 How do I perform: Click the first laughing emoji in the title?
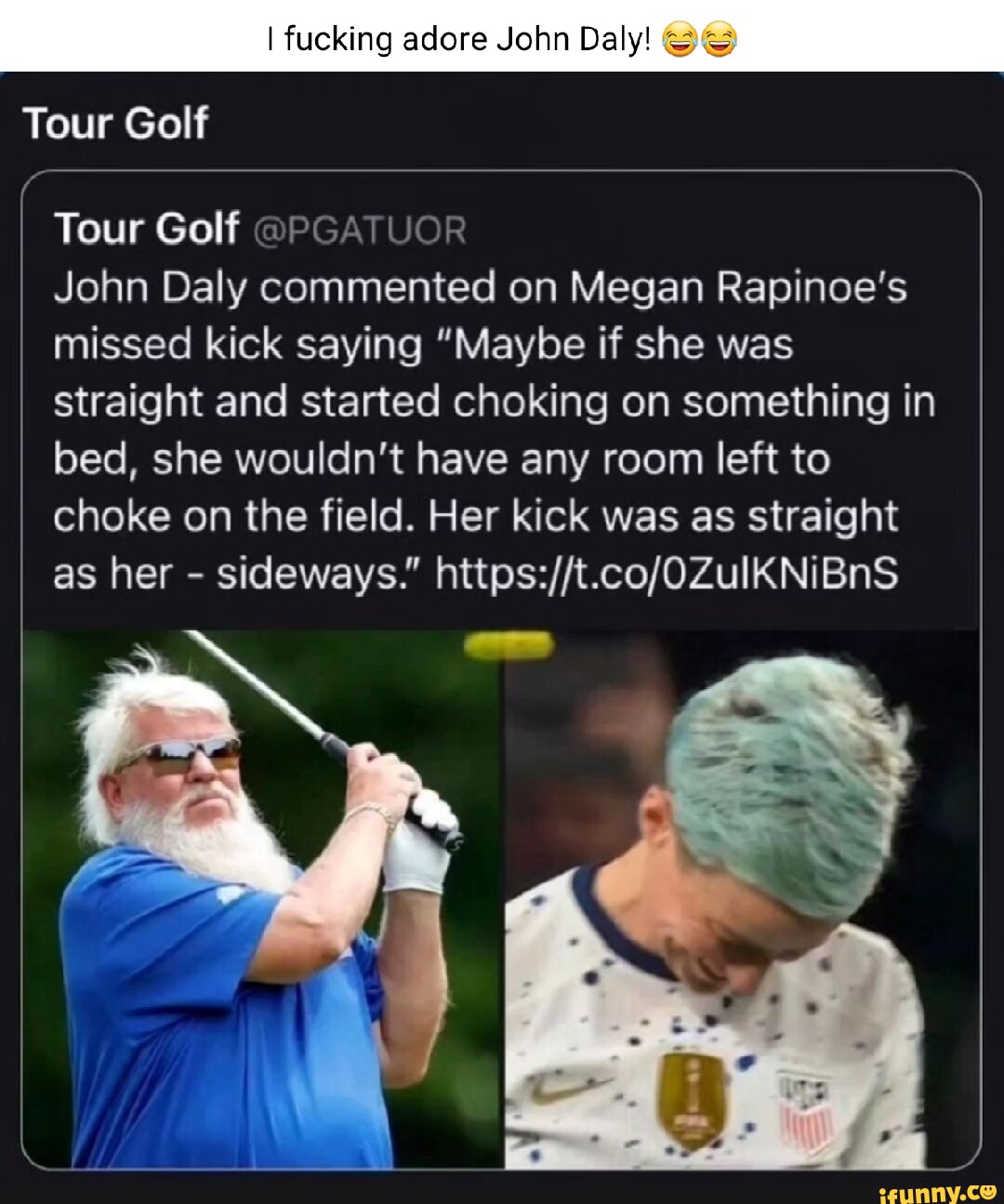679,39
